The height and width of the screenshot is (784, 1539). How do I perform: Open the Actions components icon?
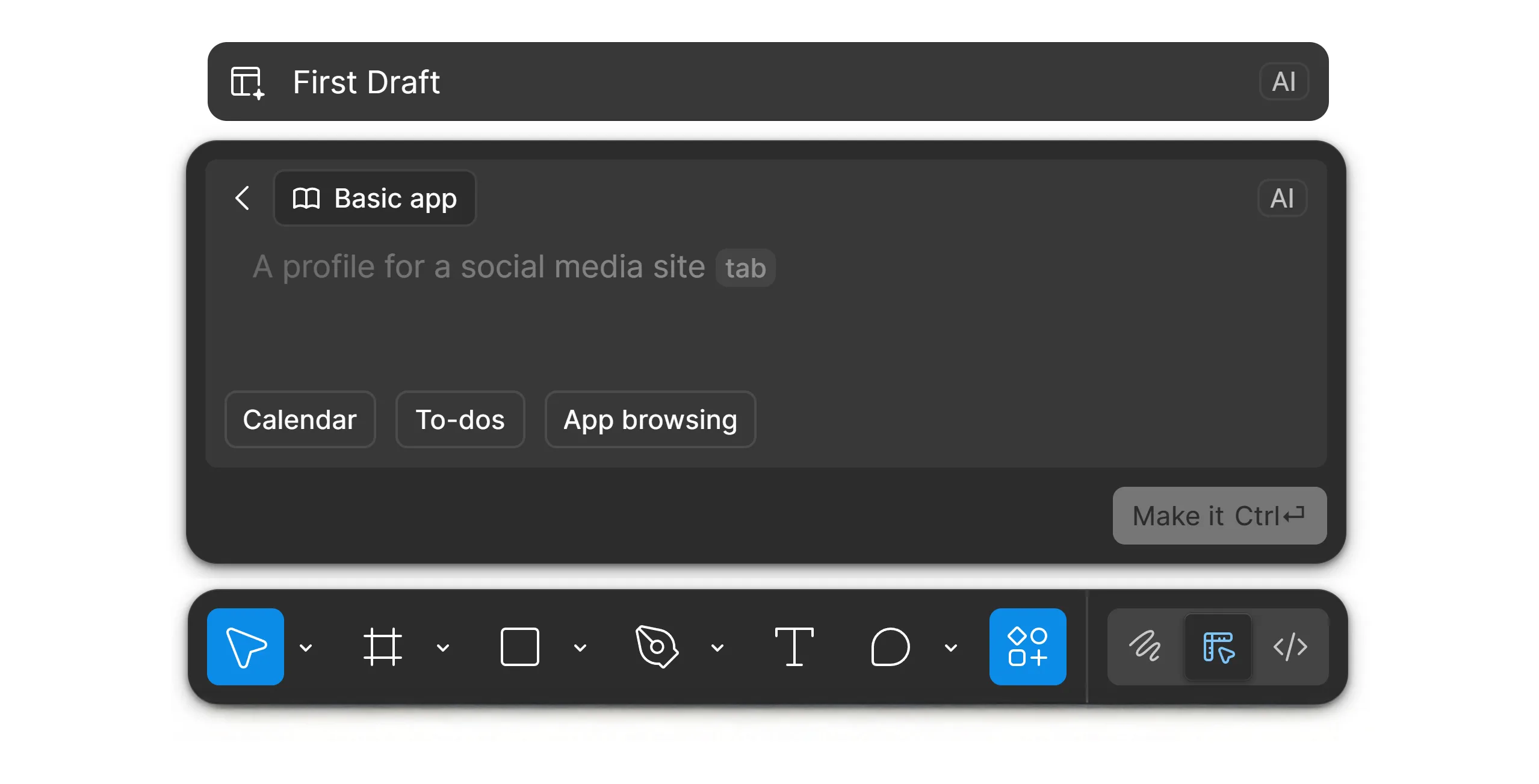(x=1028, y=647)
